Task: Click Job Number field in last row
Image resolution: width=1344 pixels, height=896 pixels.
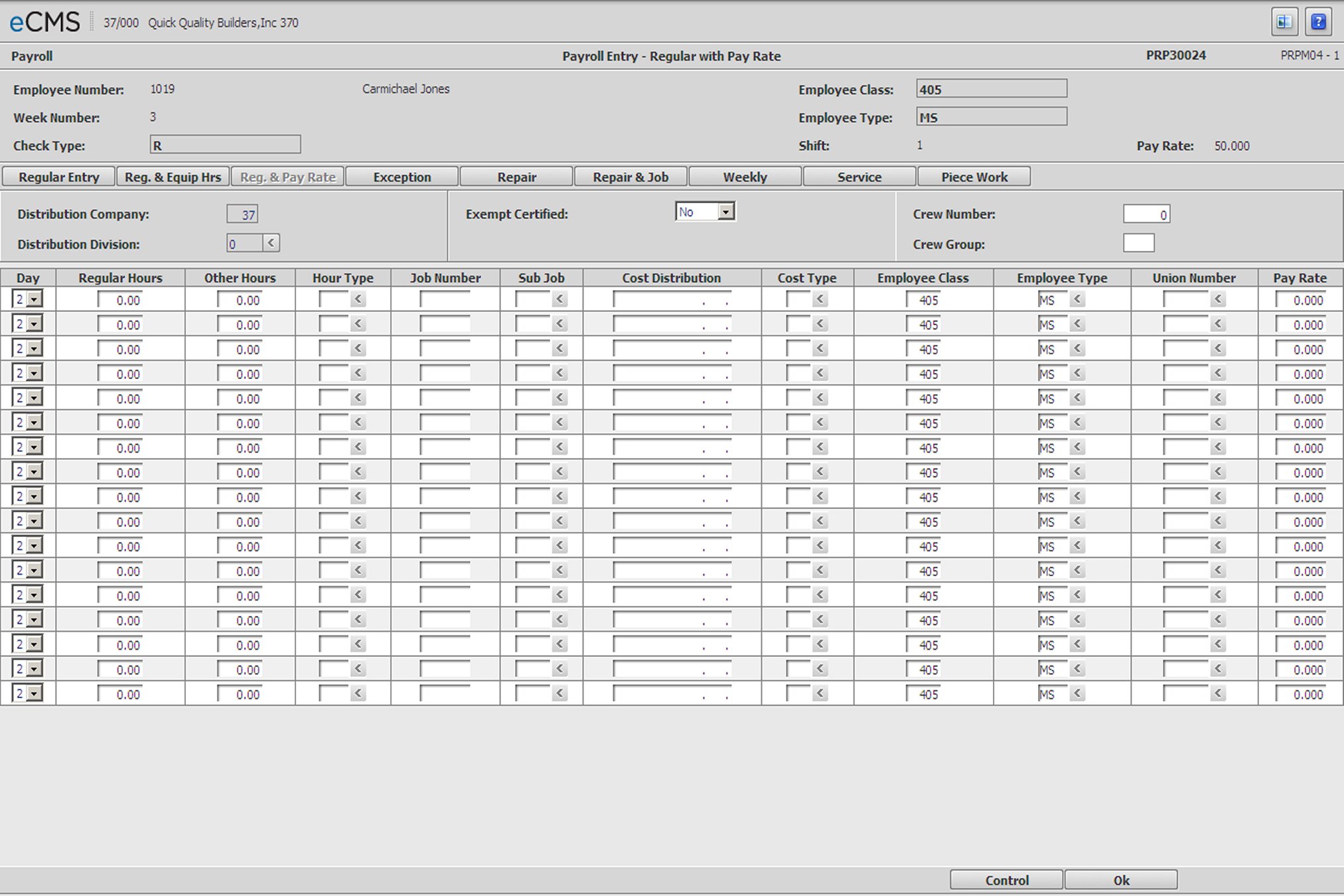Action: coord(445,694)
